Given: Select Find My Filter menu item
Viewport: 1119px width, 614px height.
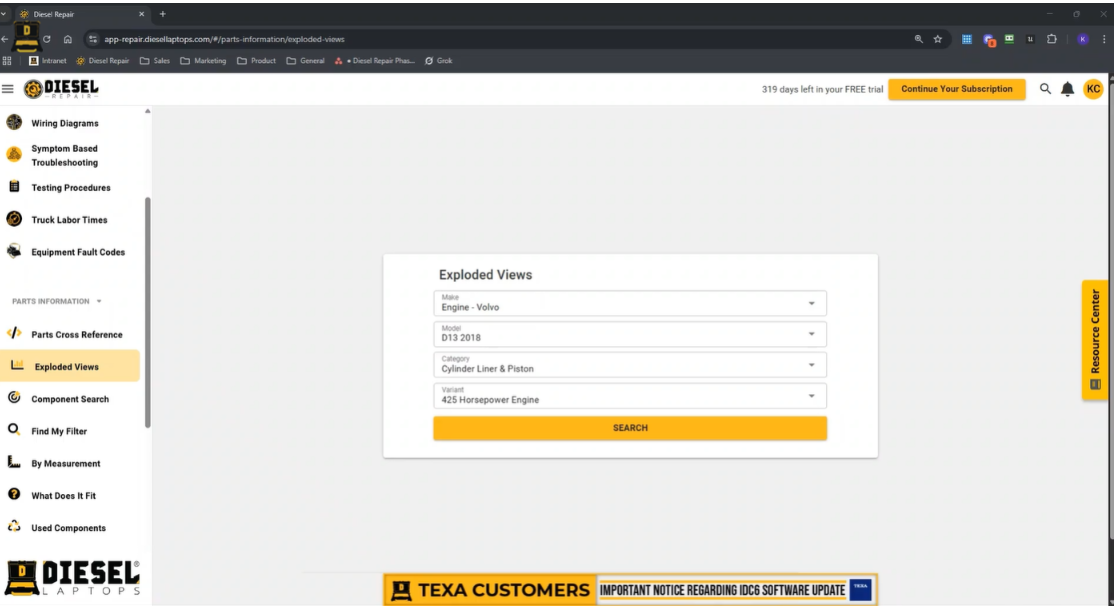Looking at the screenshot, I should point(59,431).
